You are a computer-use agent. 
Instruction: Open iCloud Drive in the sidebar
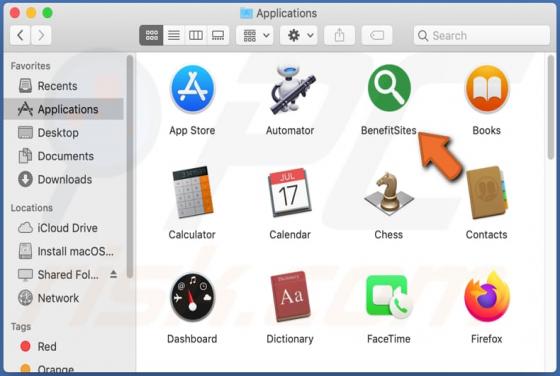point(64,228)
